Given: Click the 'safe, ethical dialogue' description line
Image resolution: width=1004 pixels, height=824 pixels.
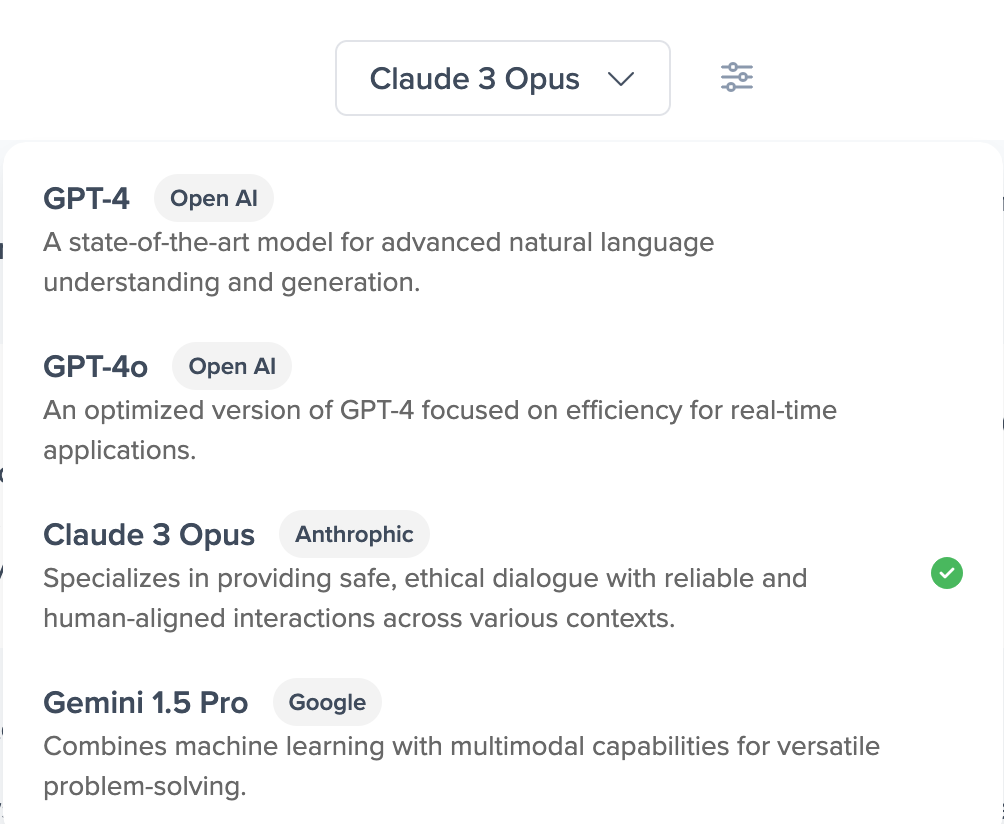Looking at the screenshot, I should [425, 578].
